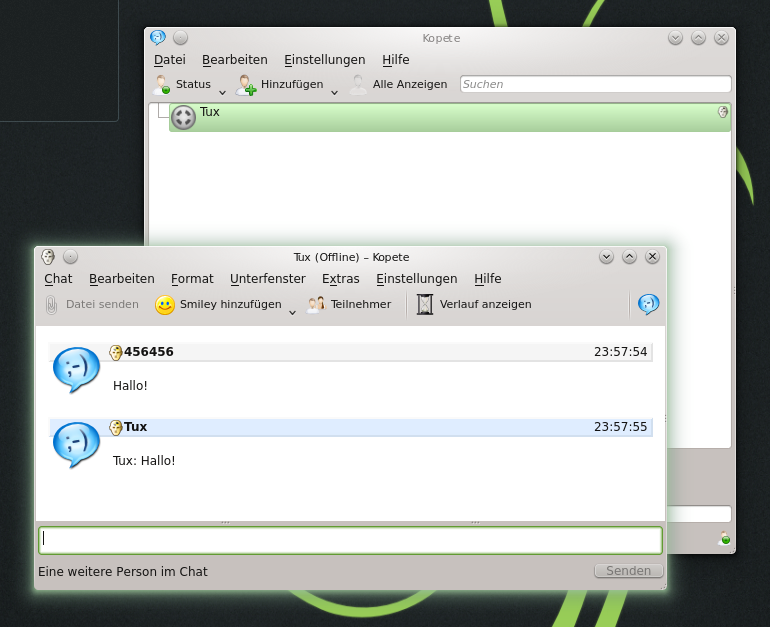This screenshot has height=627, width=770.
Task: Open the Extras menu
Action: [340, 279]
